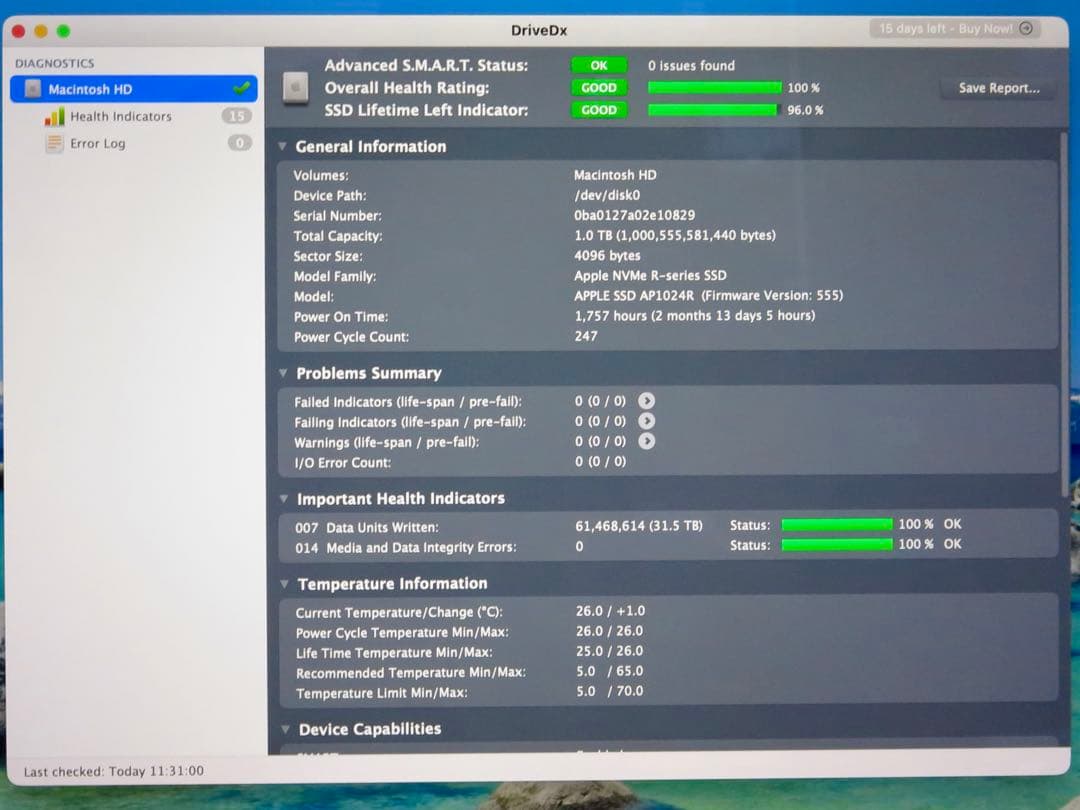This screenshot has width=1080, height=810.
Task: Click the SSD Lifetime Left progress bar
Action: point(714,111)
